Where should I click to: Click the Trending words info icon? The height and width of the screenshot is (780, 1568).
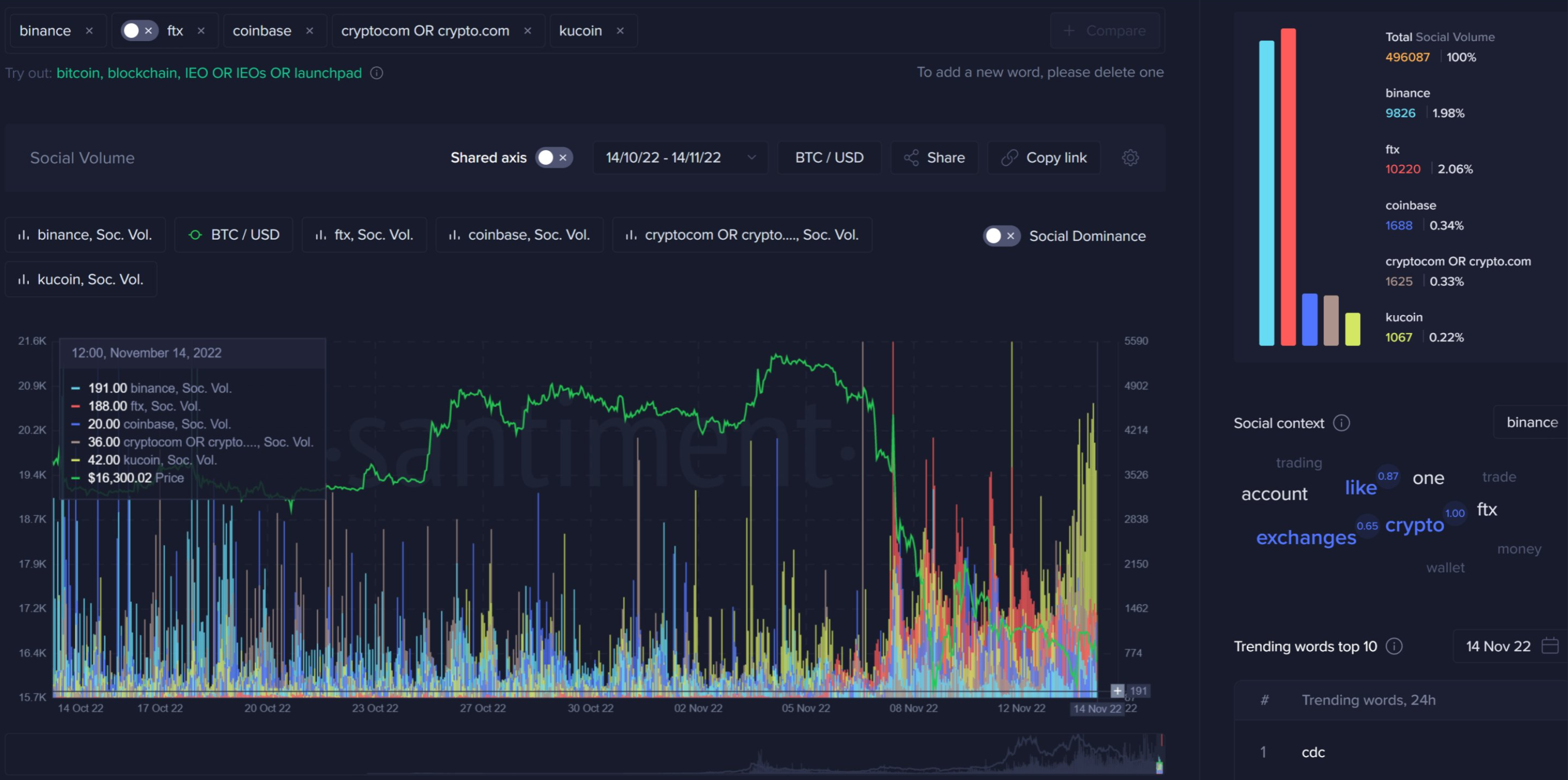pyautogui.click(x=1393, y=646)
